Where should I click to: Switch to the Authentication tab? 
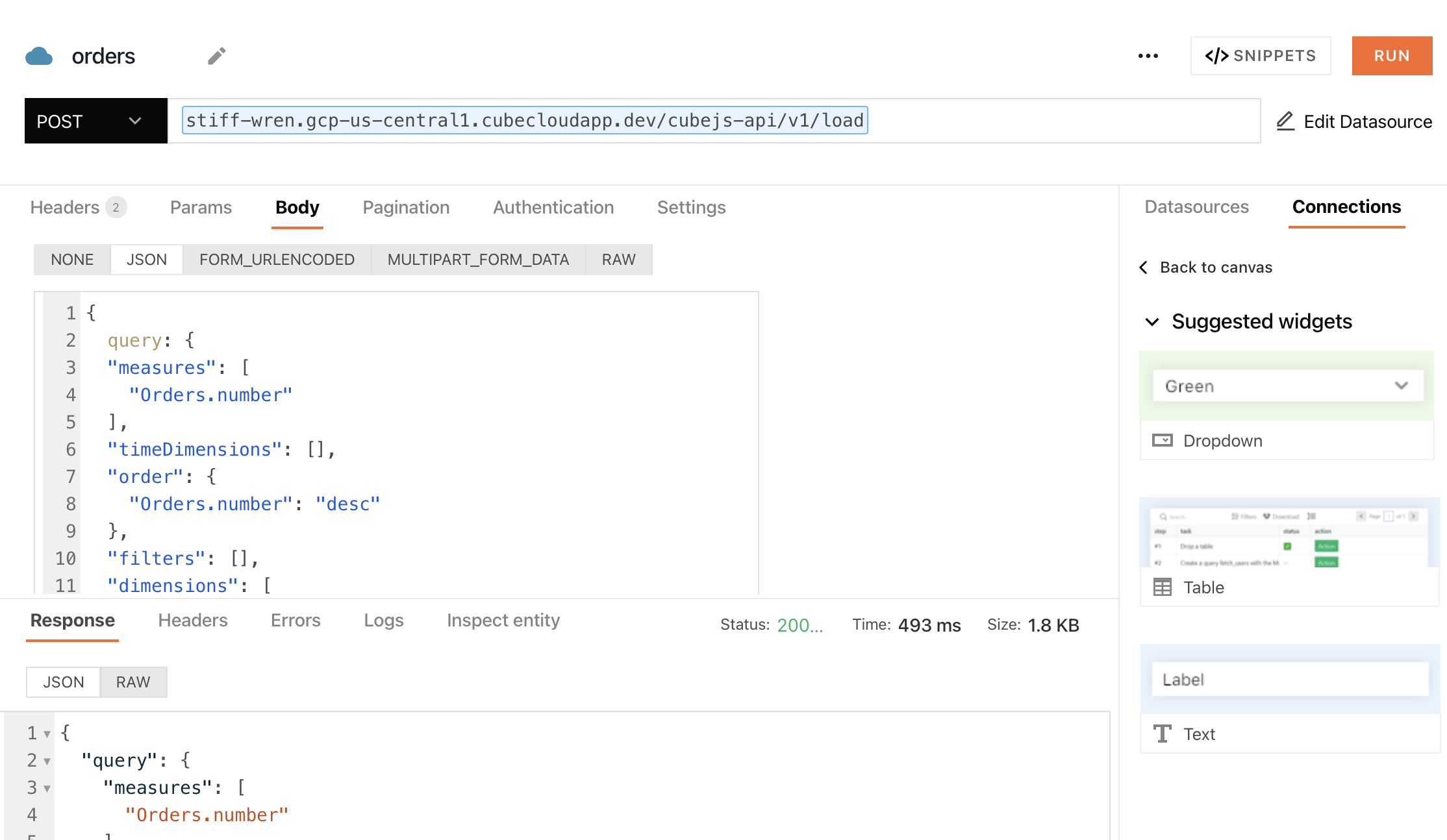tap(553, 208)
